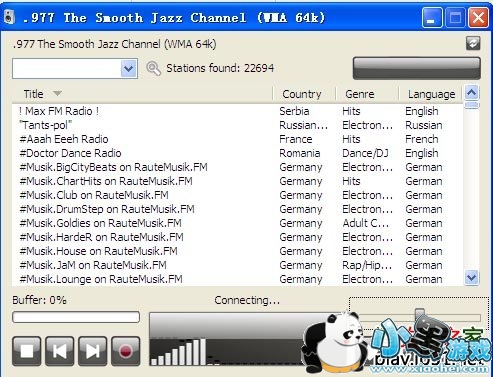Click the buffer progress bar

point(76,317)
